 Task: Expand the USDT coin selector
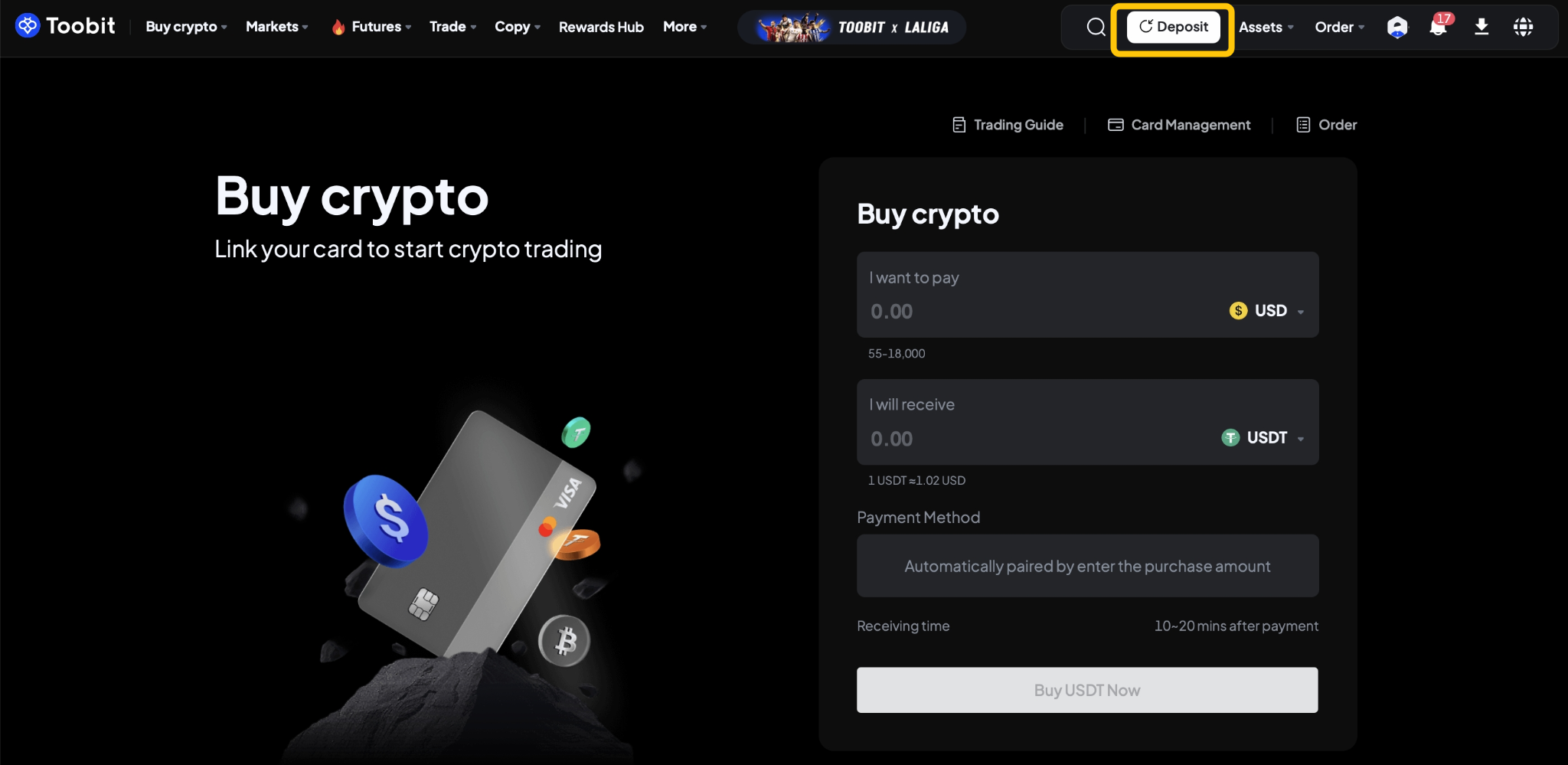(x=1263, y=438)
